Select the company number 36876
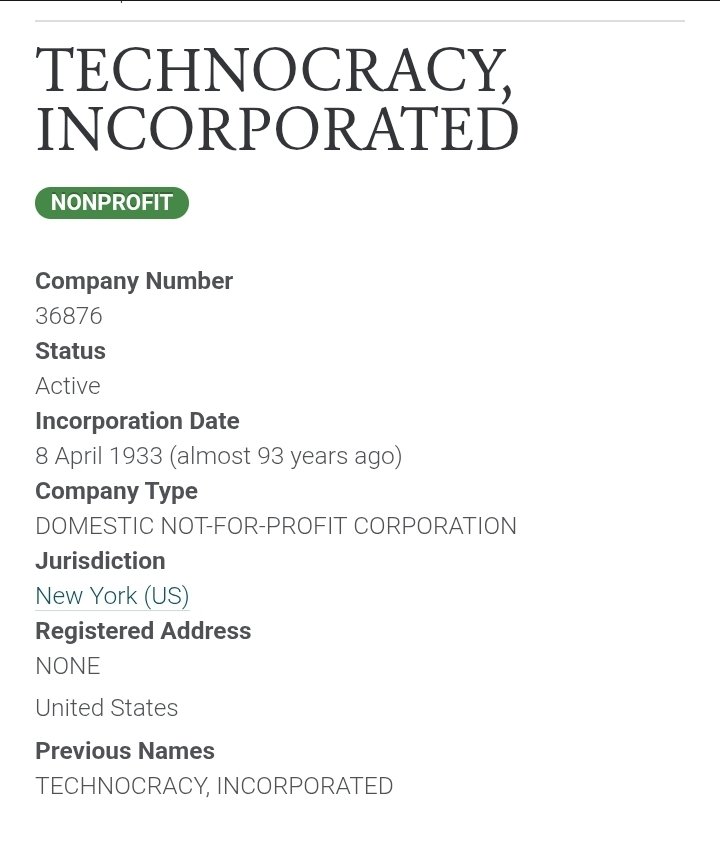The image size is (720, 841). [69, 316]
